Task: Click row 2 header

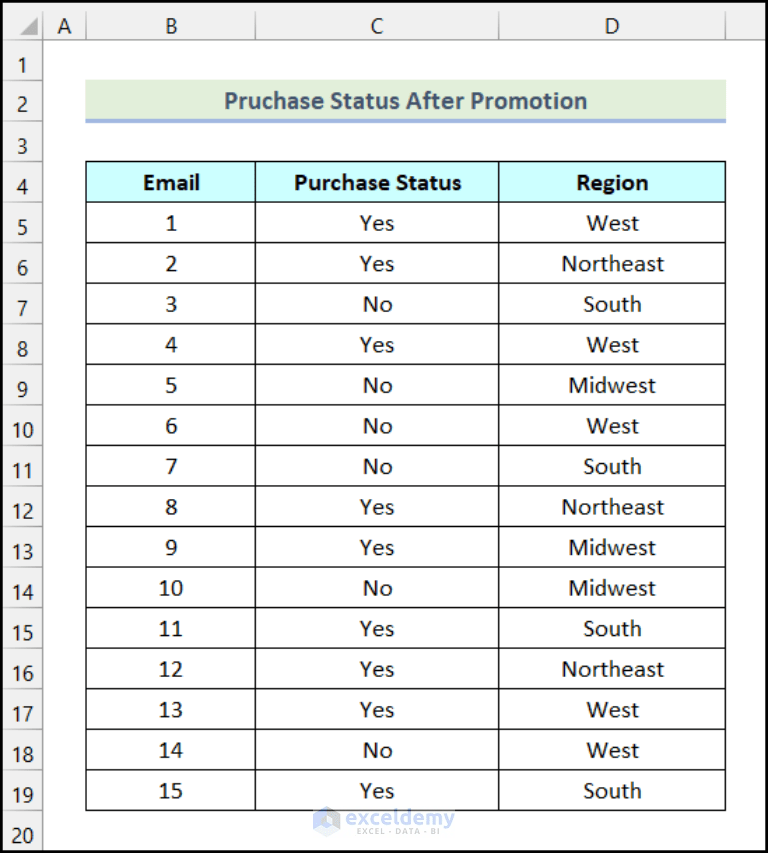Action: (x=23, y=103)
